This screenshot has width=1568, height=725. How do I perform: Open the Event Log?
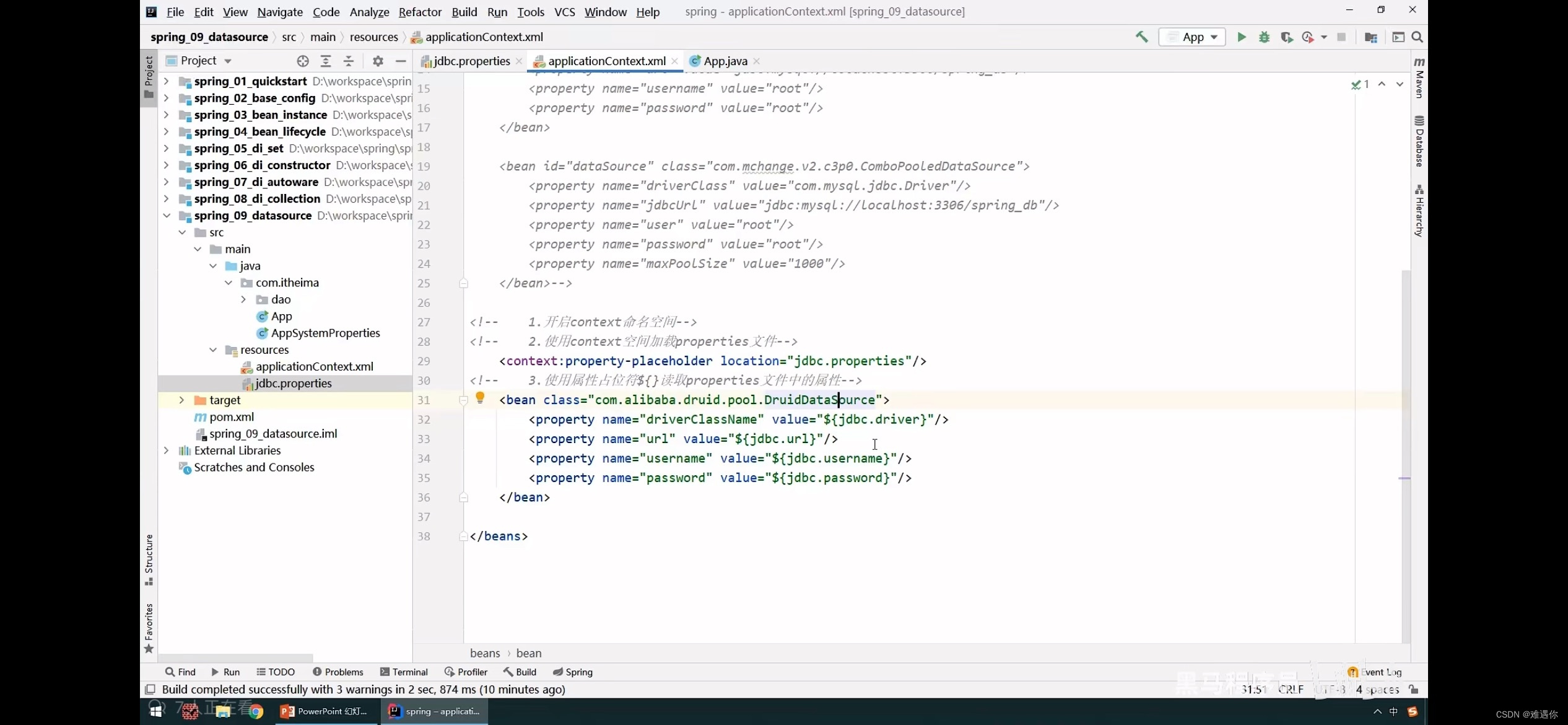point(1375,672)
